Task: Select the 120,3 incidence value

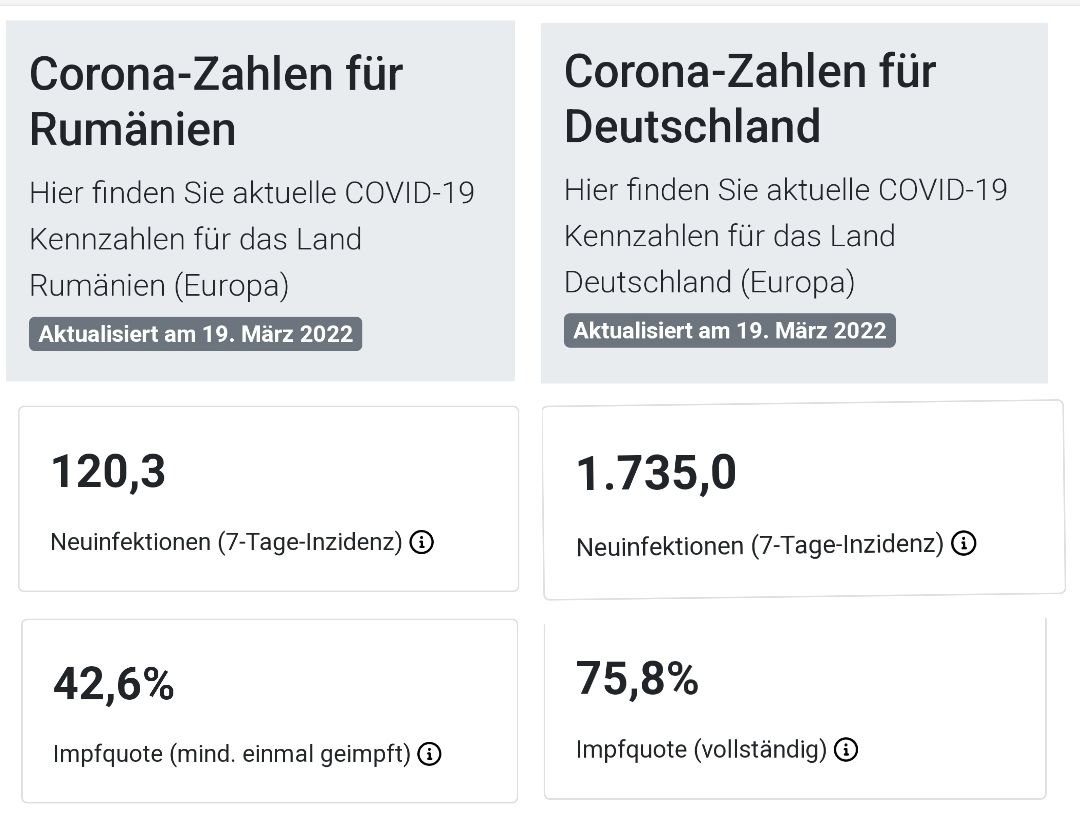Action: 108,472
